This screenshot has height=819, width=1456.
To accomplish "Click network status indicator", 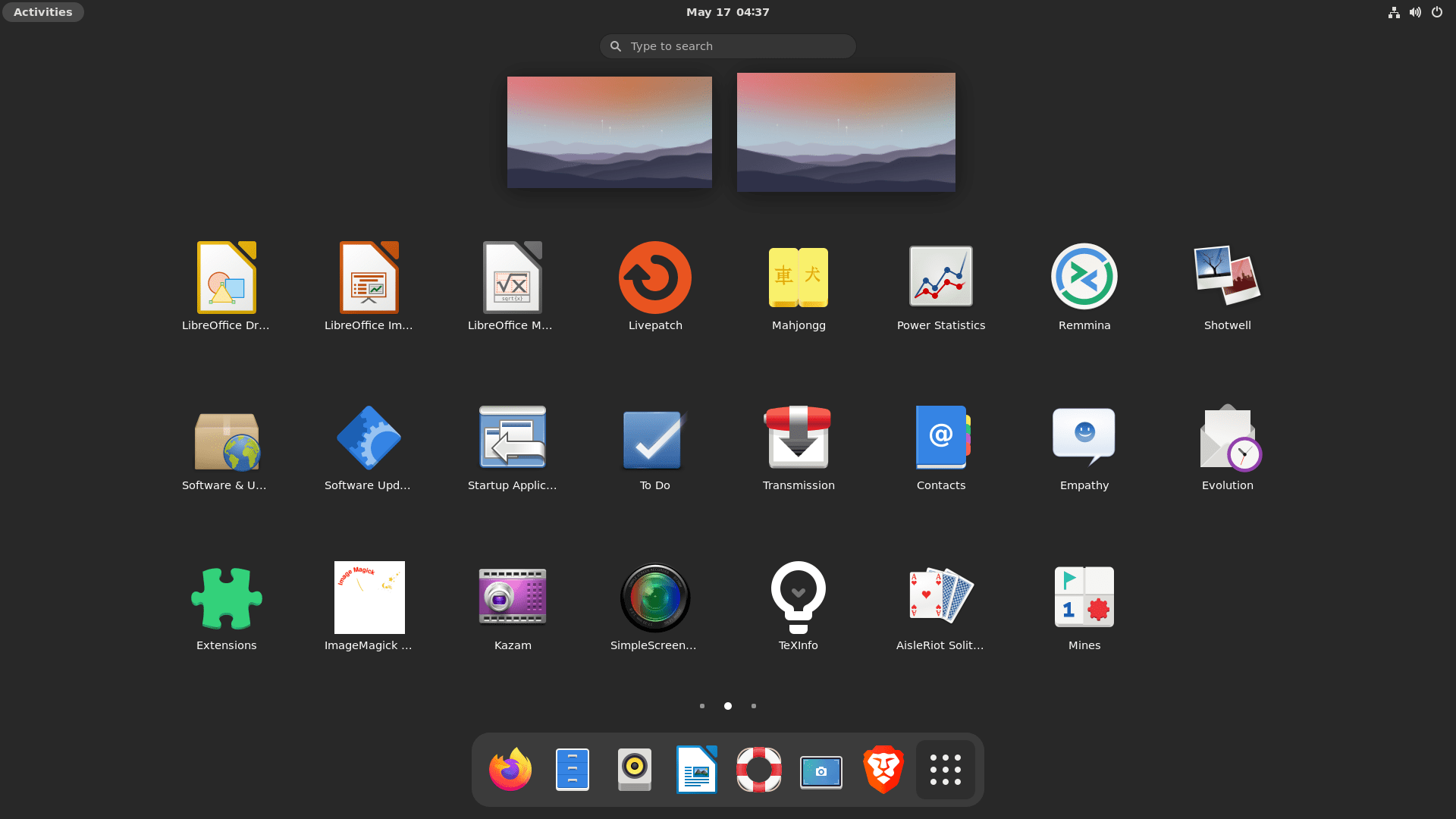I will (x=1394, y=12).
